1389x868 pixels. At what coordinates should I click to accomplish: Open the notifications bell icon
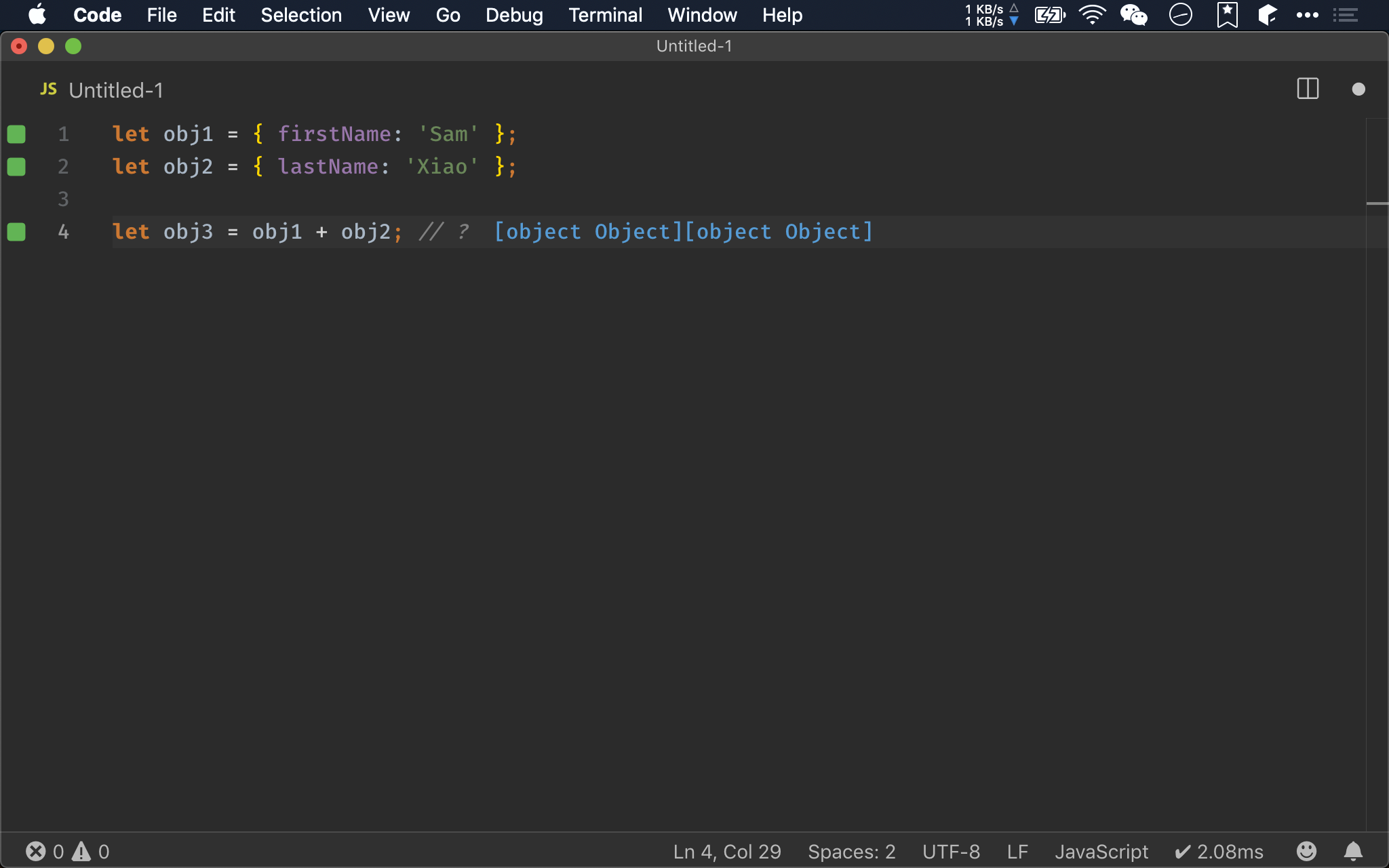(x=1353, y=851)
